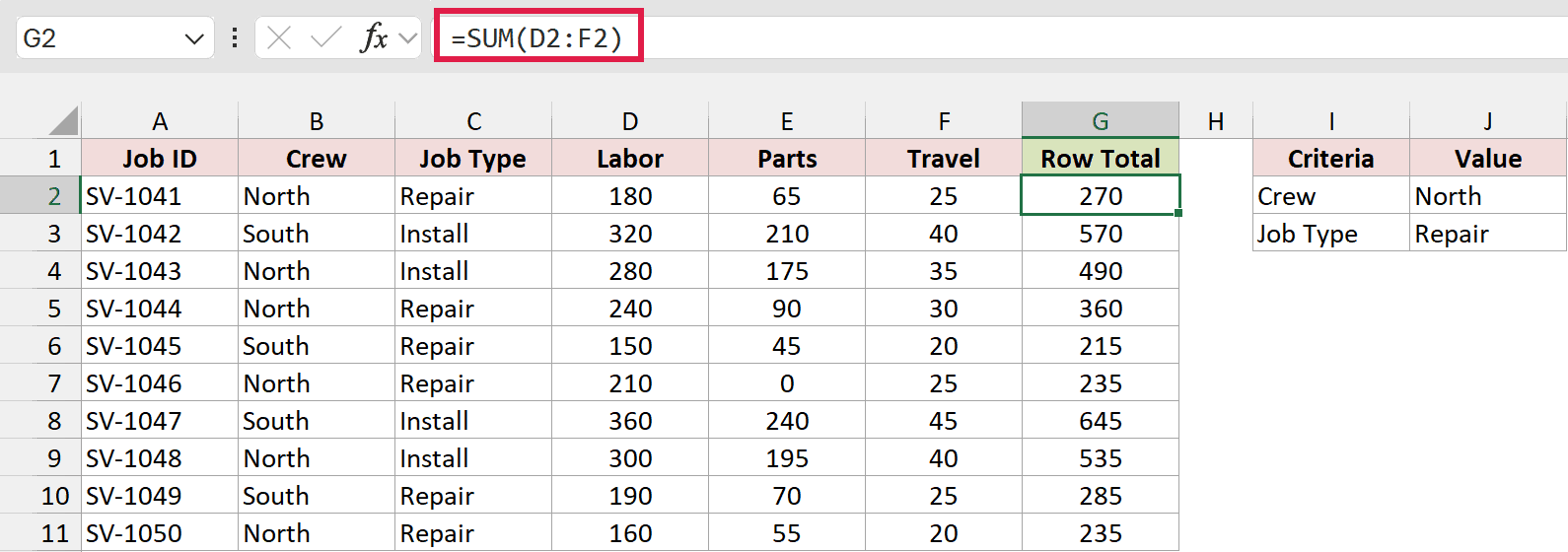
Task: Select row 2 header
Action: pos(40,195)
